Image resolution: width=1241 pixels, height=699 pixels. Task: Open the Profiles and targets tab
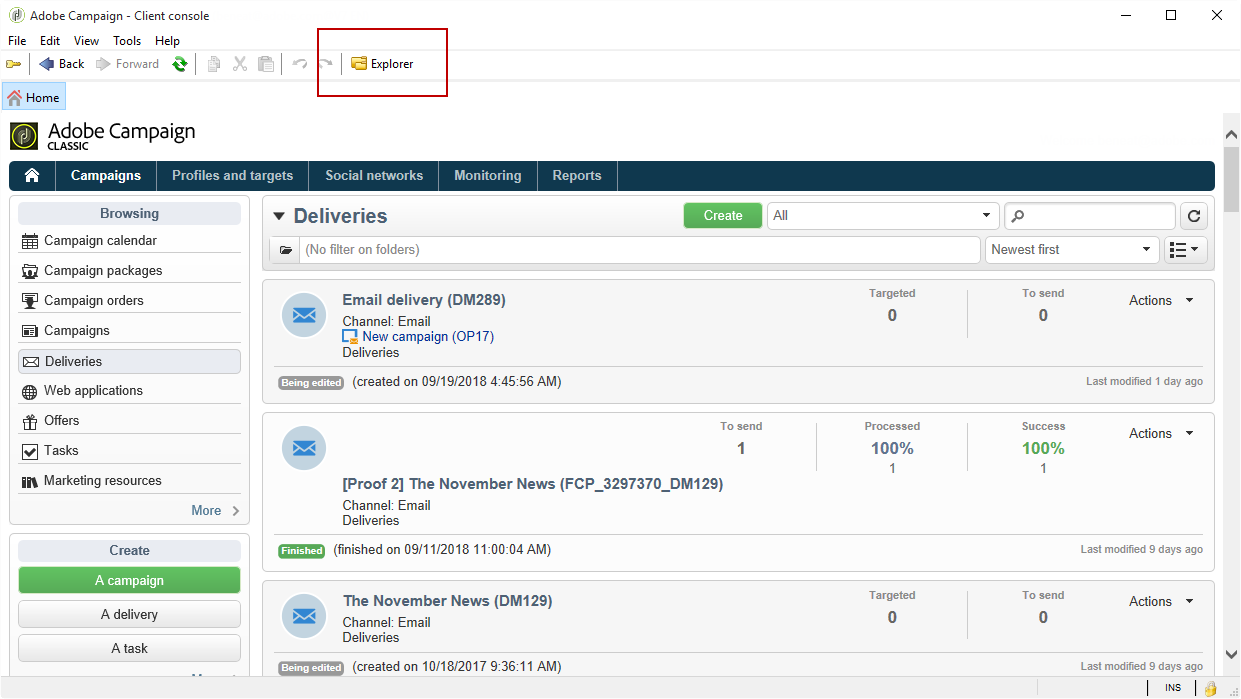click(232, 175)
